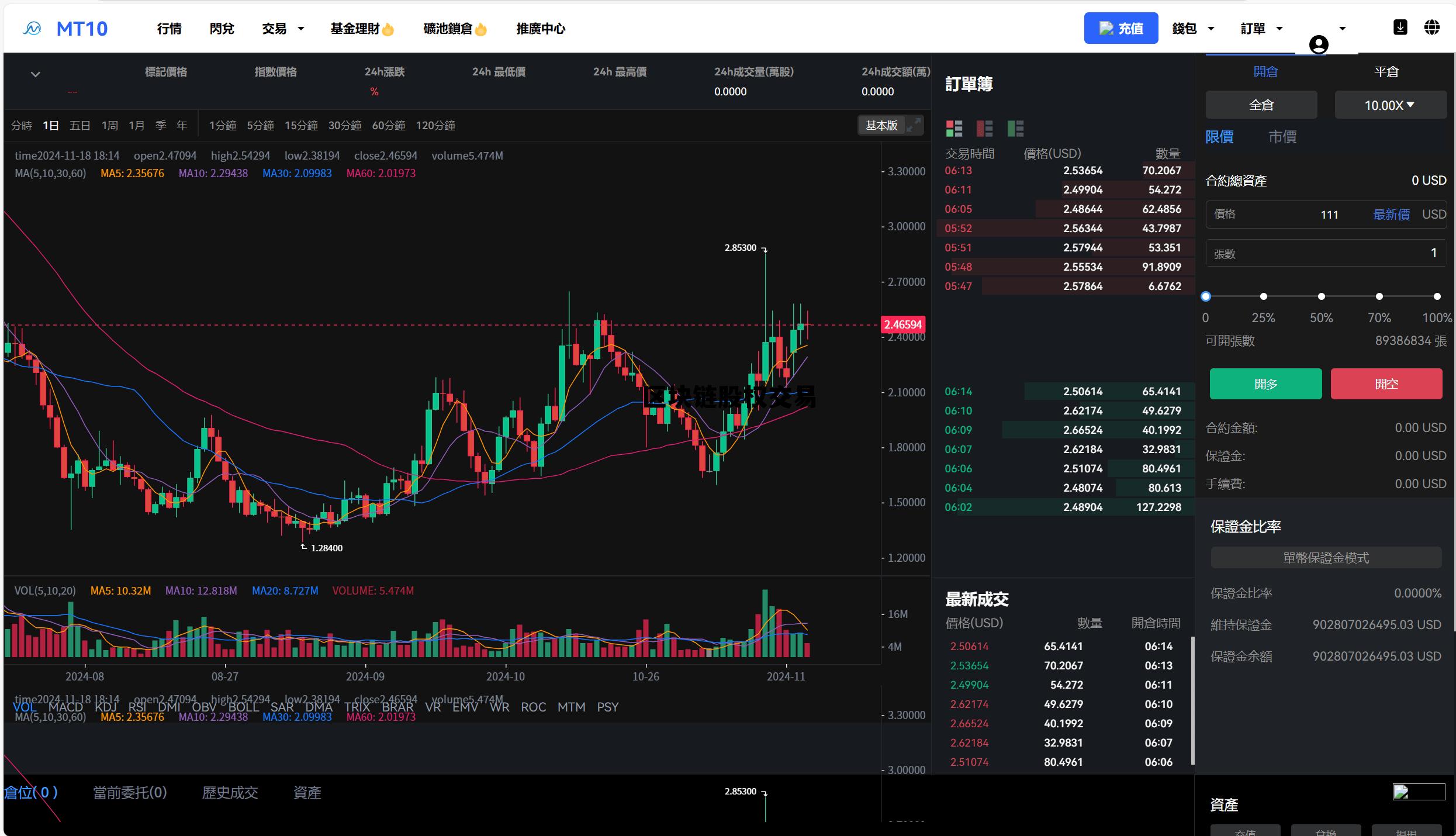The width and height of the screenshot is (1456, 836).
Task: Click the 張數 quantity input field
Action: click(x=1326, y=254)
